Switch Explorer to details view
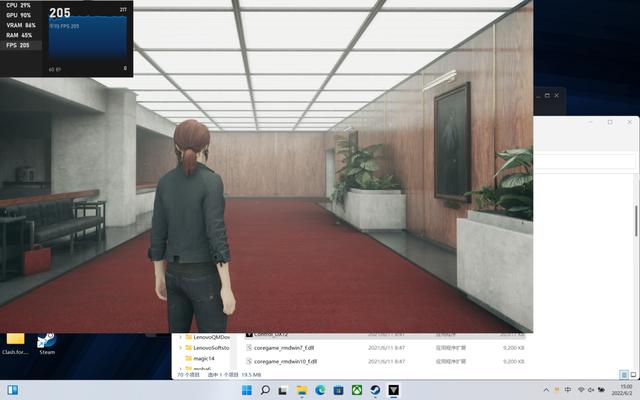 coord(624,374)
